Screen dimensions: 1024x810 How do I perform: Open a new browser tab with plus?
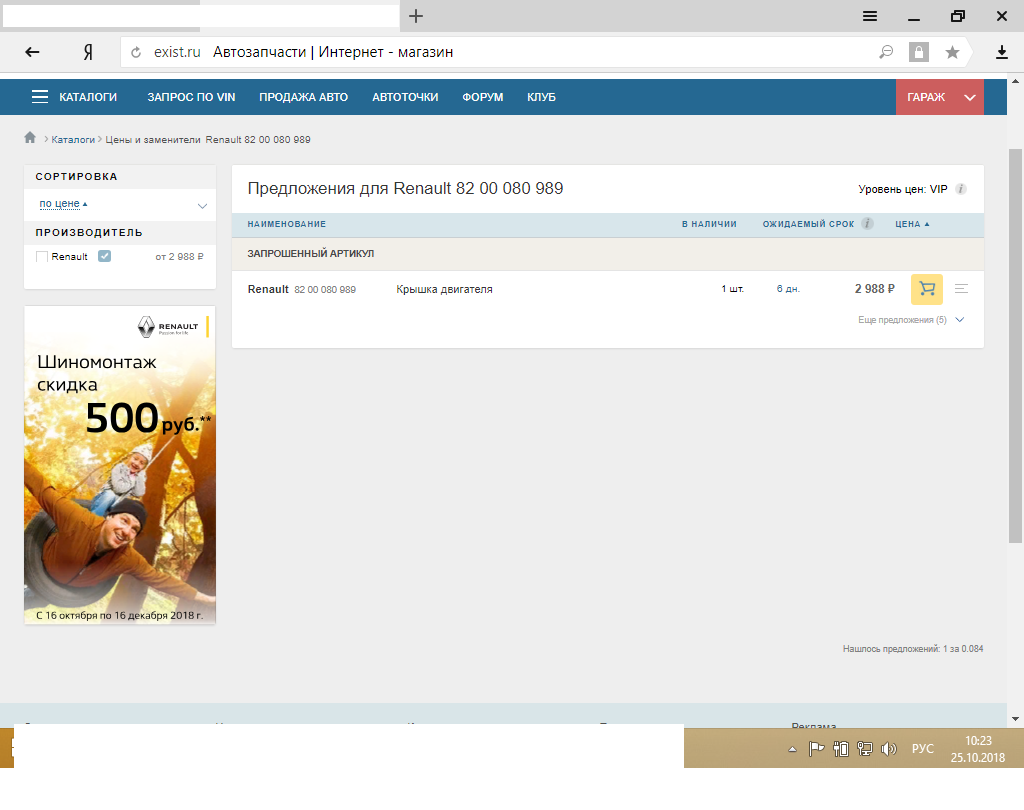416,16
